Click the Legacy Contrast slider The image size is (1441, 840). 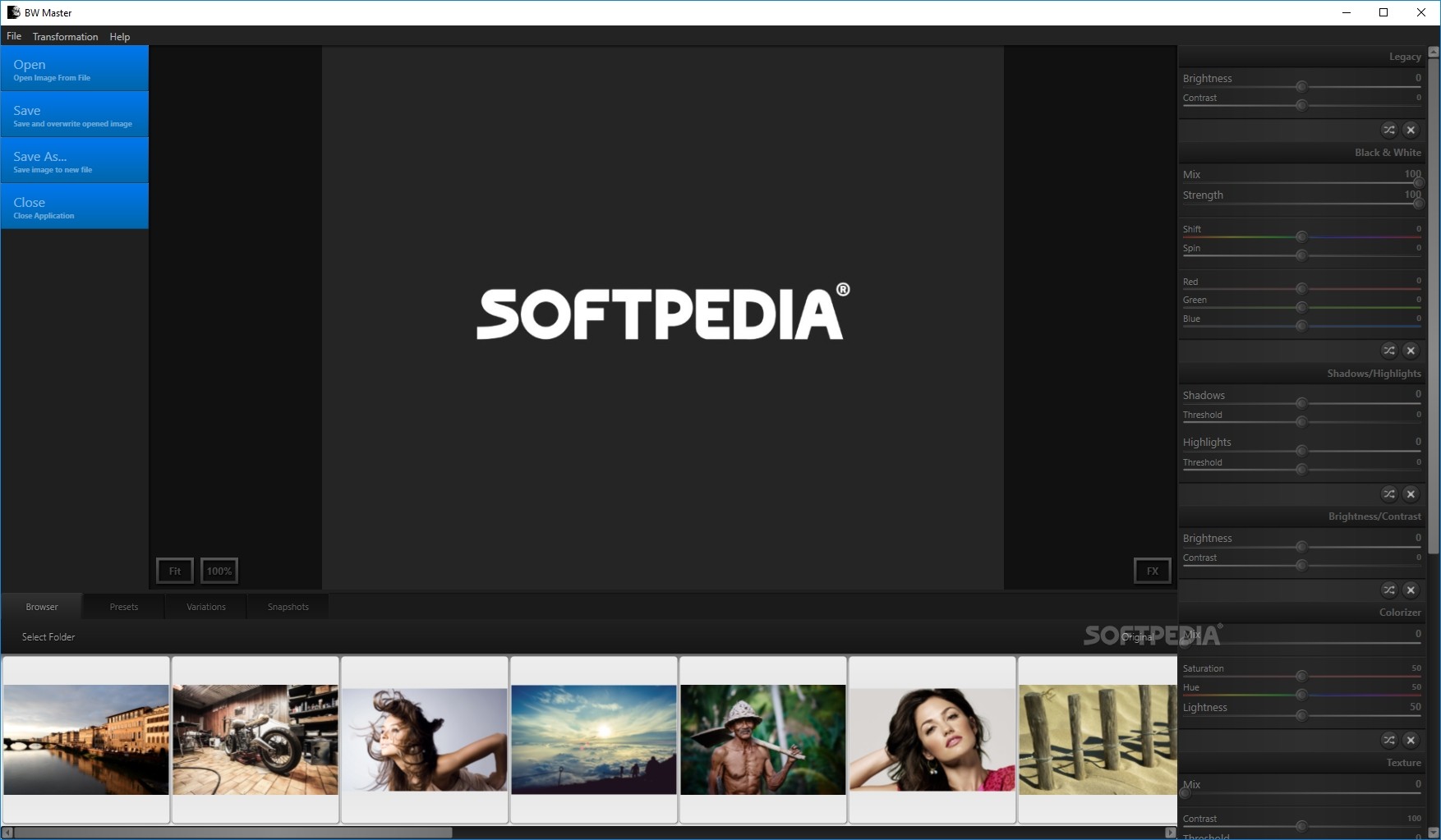(x=1301, y=105)
